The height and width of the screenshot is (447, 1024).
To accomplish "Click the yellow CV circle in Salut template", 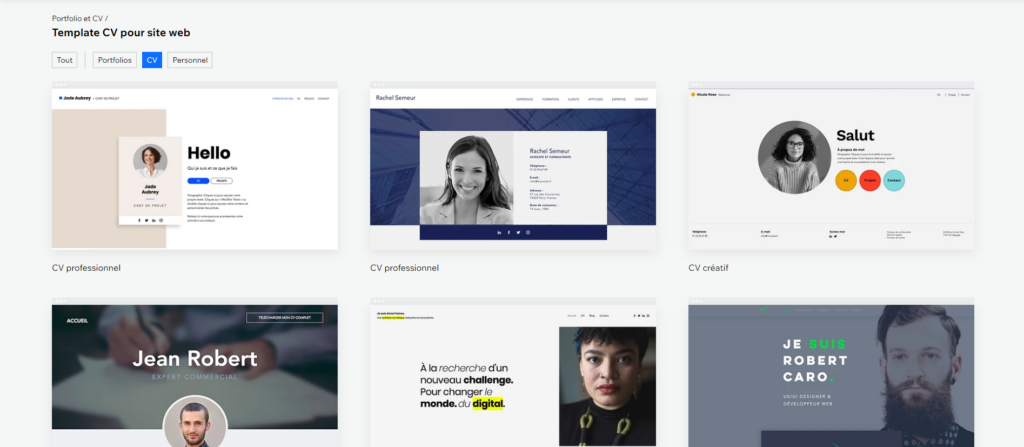I will 845,181.
